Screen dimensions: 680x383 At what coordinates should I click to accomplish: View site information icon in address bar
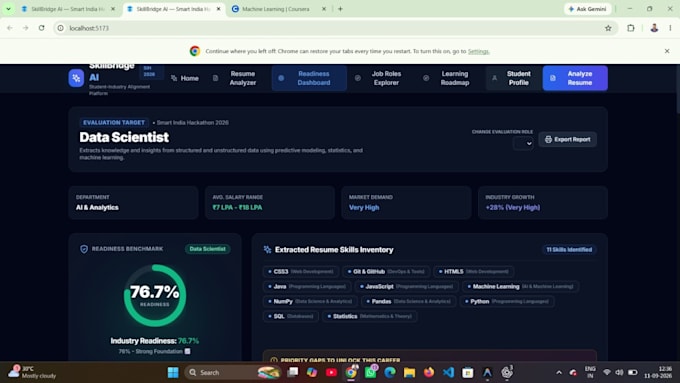click(x=61, y=28)
